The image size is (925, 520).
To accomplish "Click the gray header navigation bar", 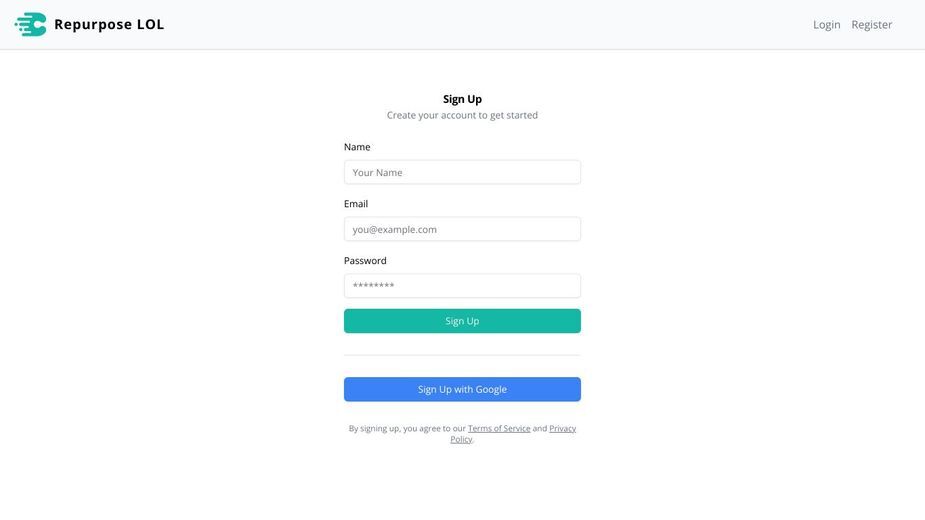I will pos(462,25).
